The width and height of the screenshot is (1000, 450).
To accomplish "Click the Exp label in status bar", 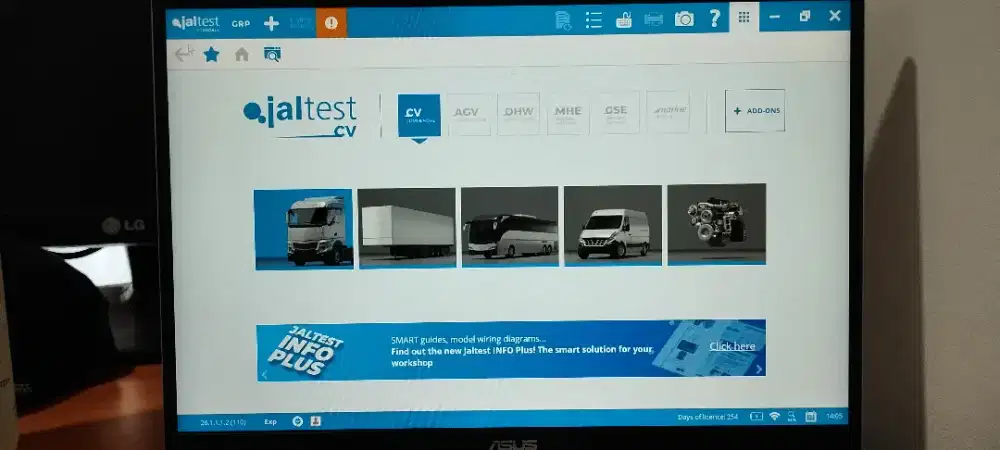I will (x=270, y=422).
